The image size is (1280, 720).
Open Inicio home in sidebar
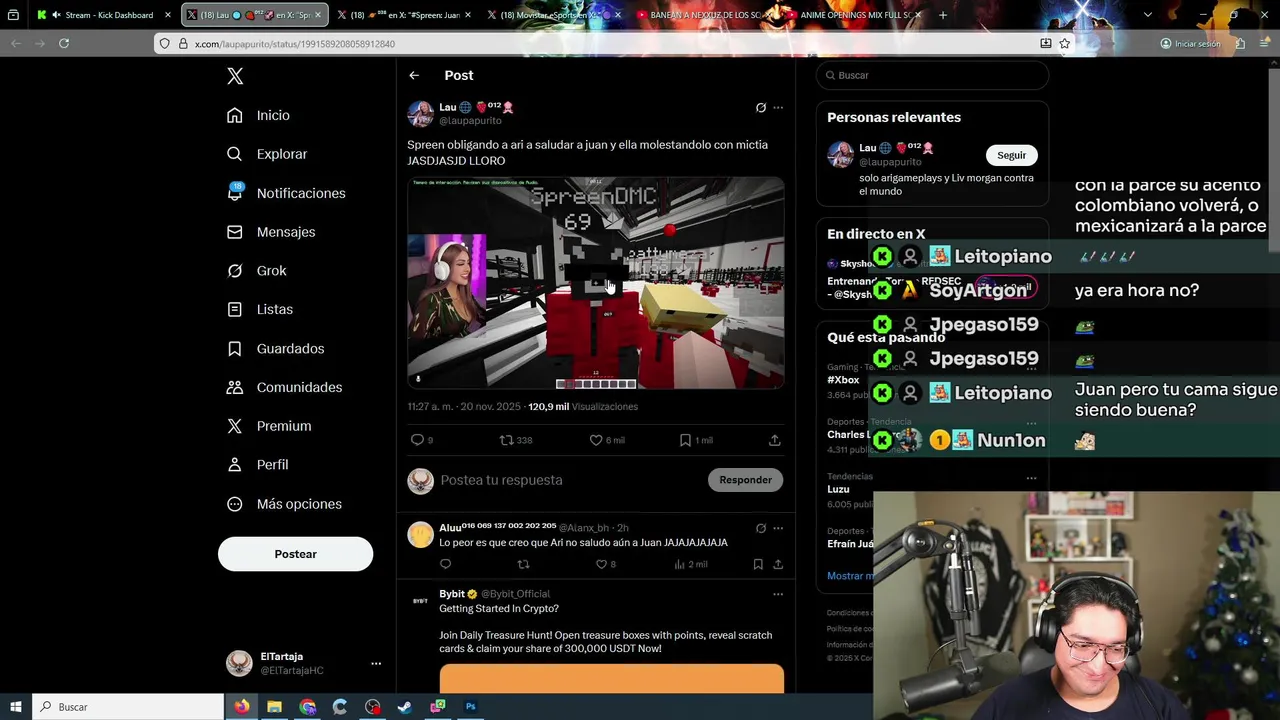coord(258,115)
